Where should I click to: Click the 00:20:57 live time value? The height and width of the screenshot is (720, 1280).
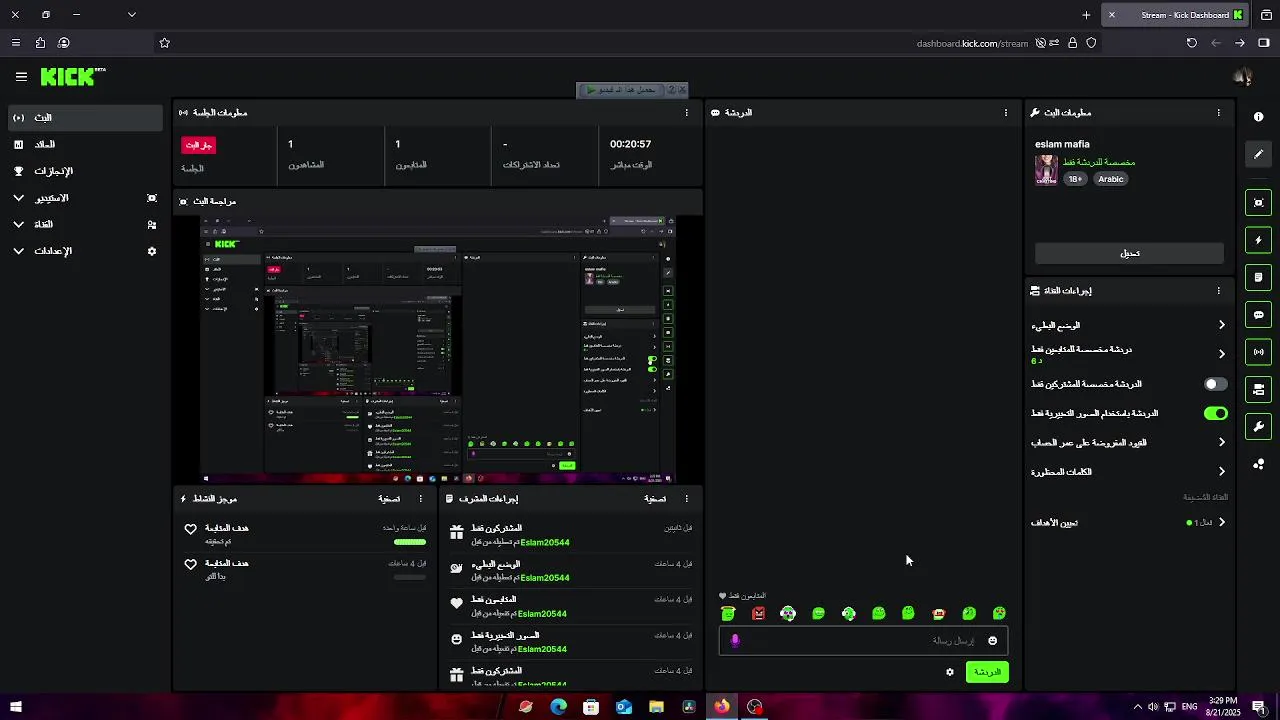[630, 144]
